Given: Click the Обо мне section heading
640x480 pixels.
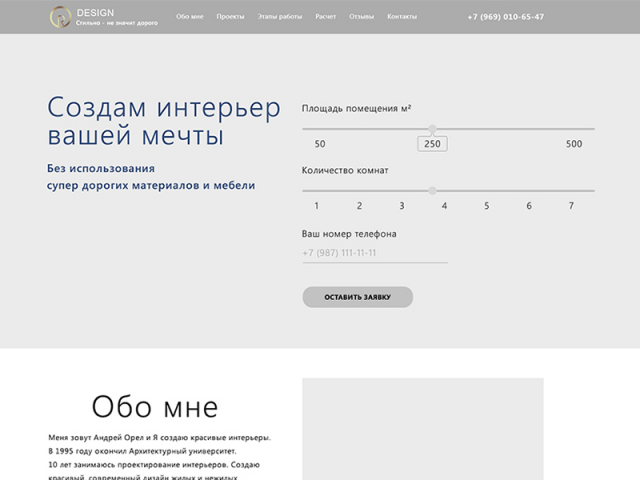Looking at the screenshot, I should pos(155,407).
